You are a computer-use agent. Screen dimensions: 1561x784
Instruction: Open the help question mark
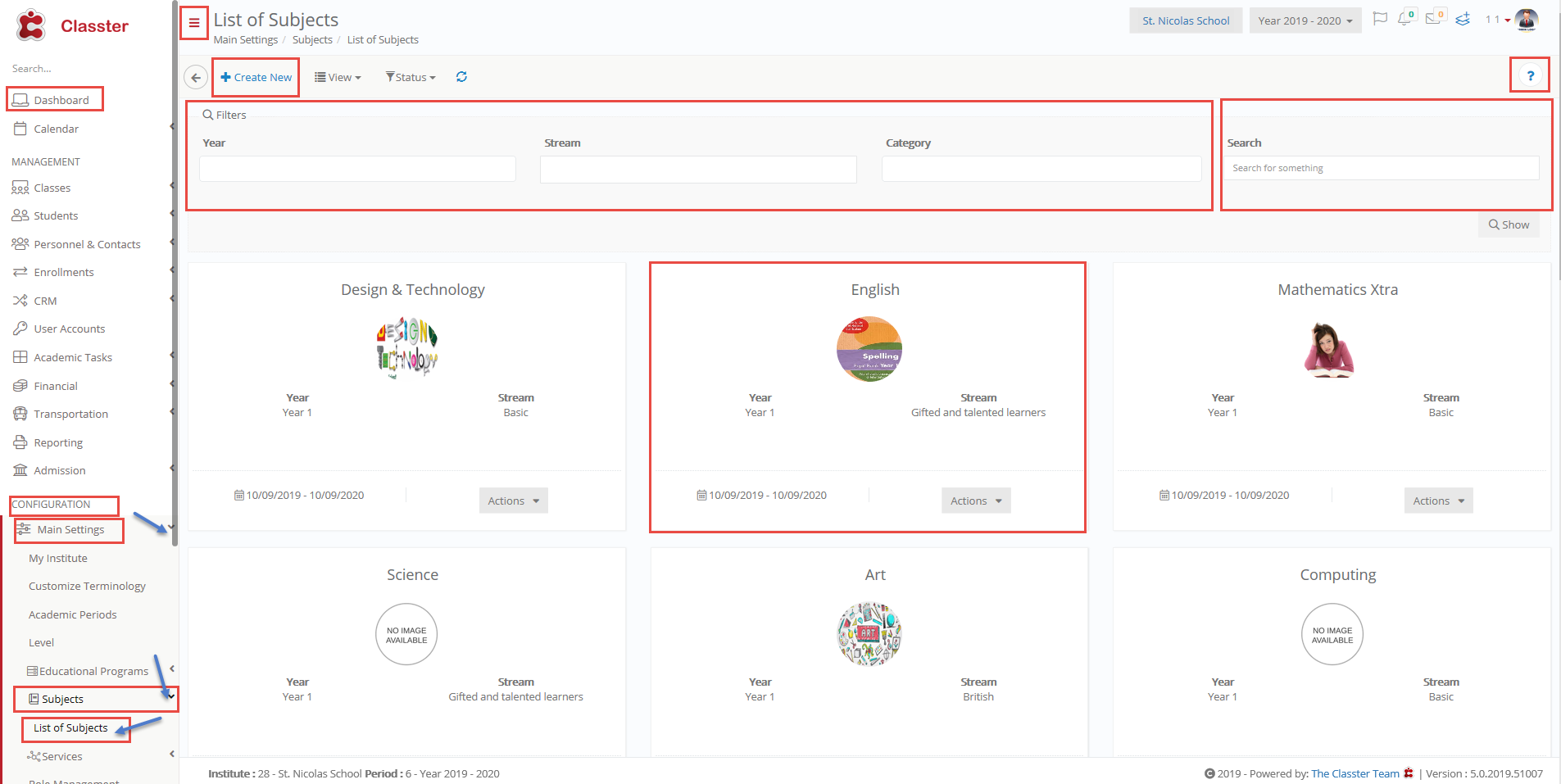pos(1530,75)
